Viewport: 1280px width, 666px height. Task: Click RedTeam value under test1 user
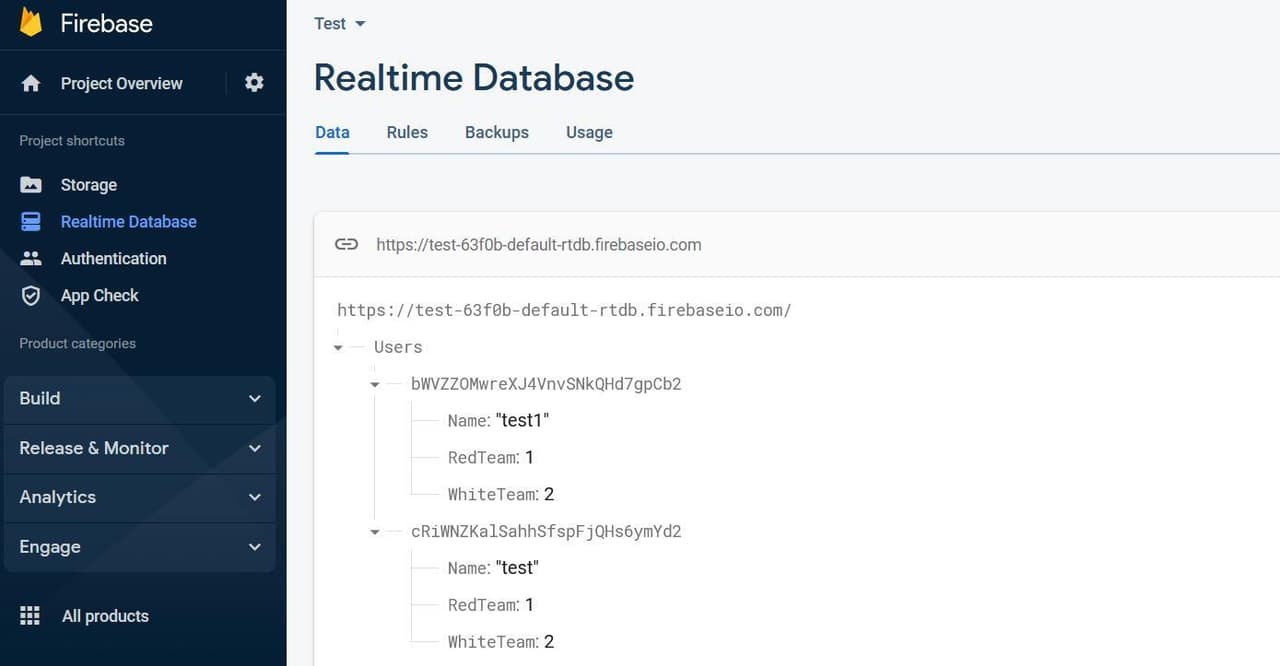pos(529,457)
